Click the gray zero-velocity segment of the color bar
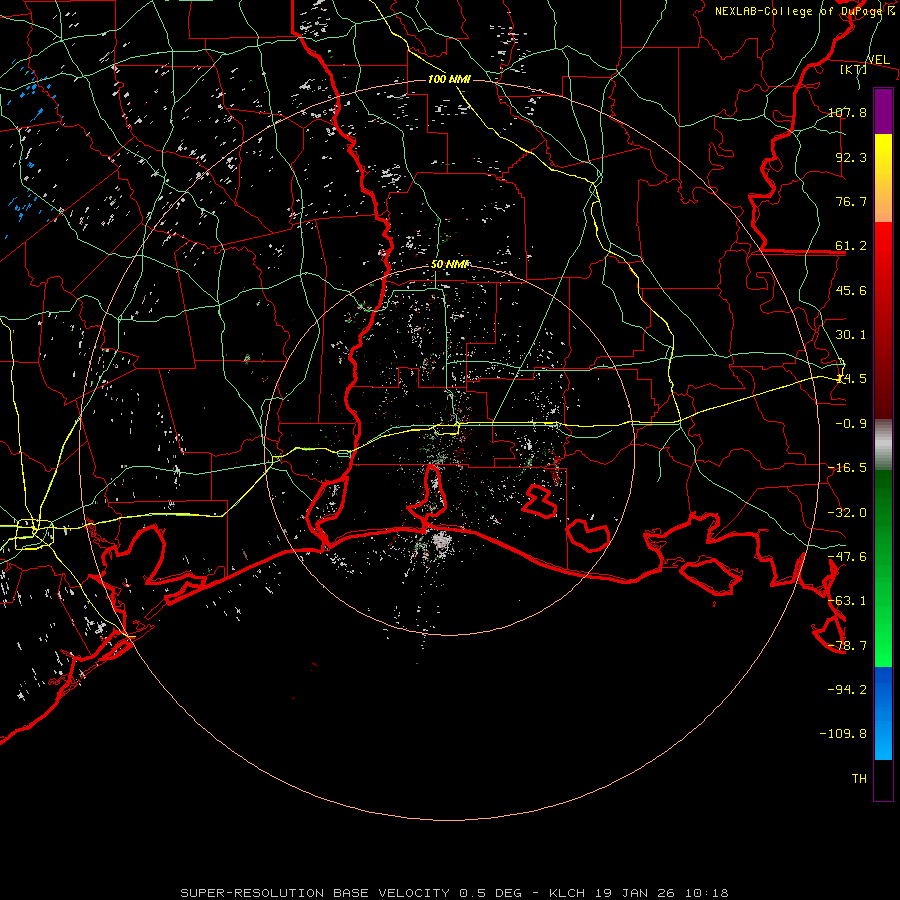Image resolution: width=900 pixels, height=900 pixels. tap(883, 445)
